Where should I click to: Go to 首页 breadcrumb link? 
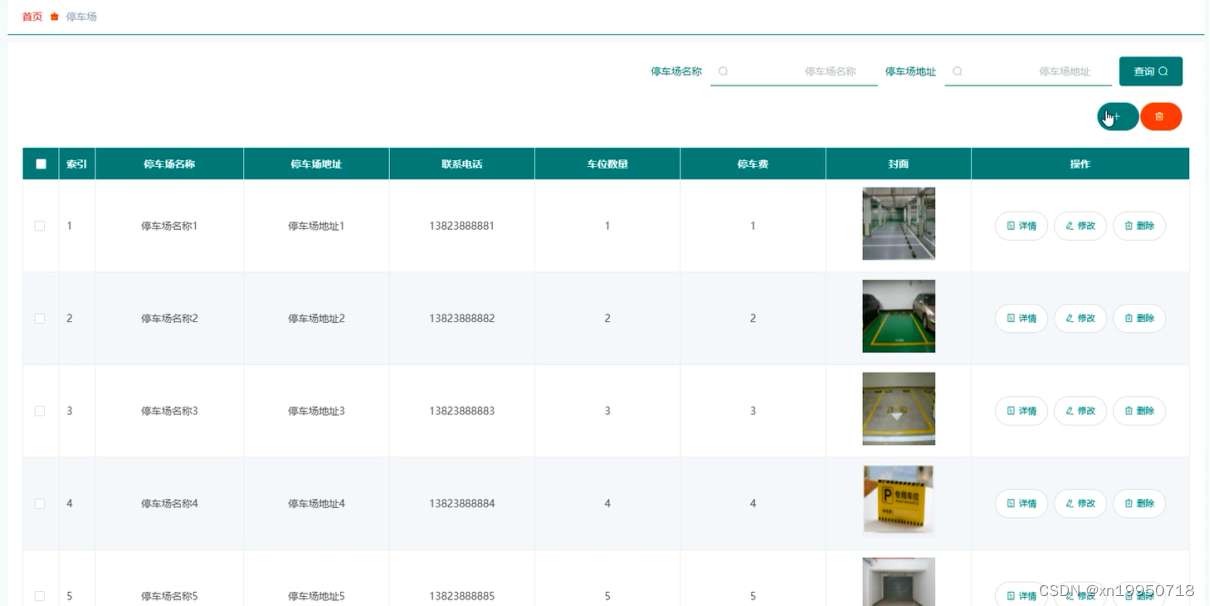tap(32, 17)
